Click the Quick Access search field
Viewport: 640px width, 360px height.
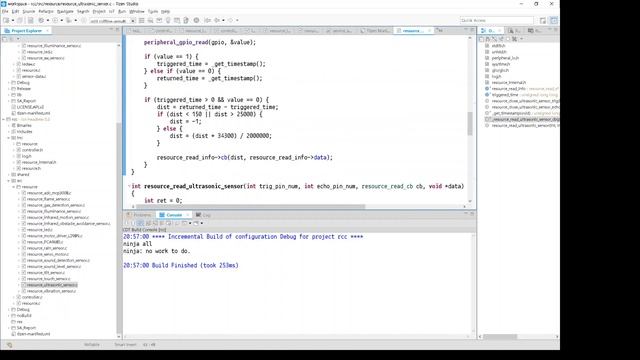[496, 20]
